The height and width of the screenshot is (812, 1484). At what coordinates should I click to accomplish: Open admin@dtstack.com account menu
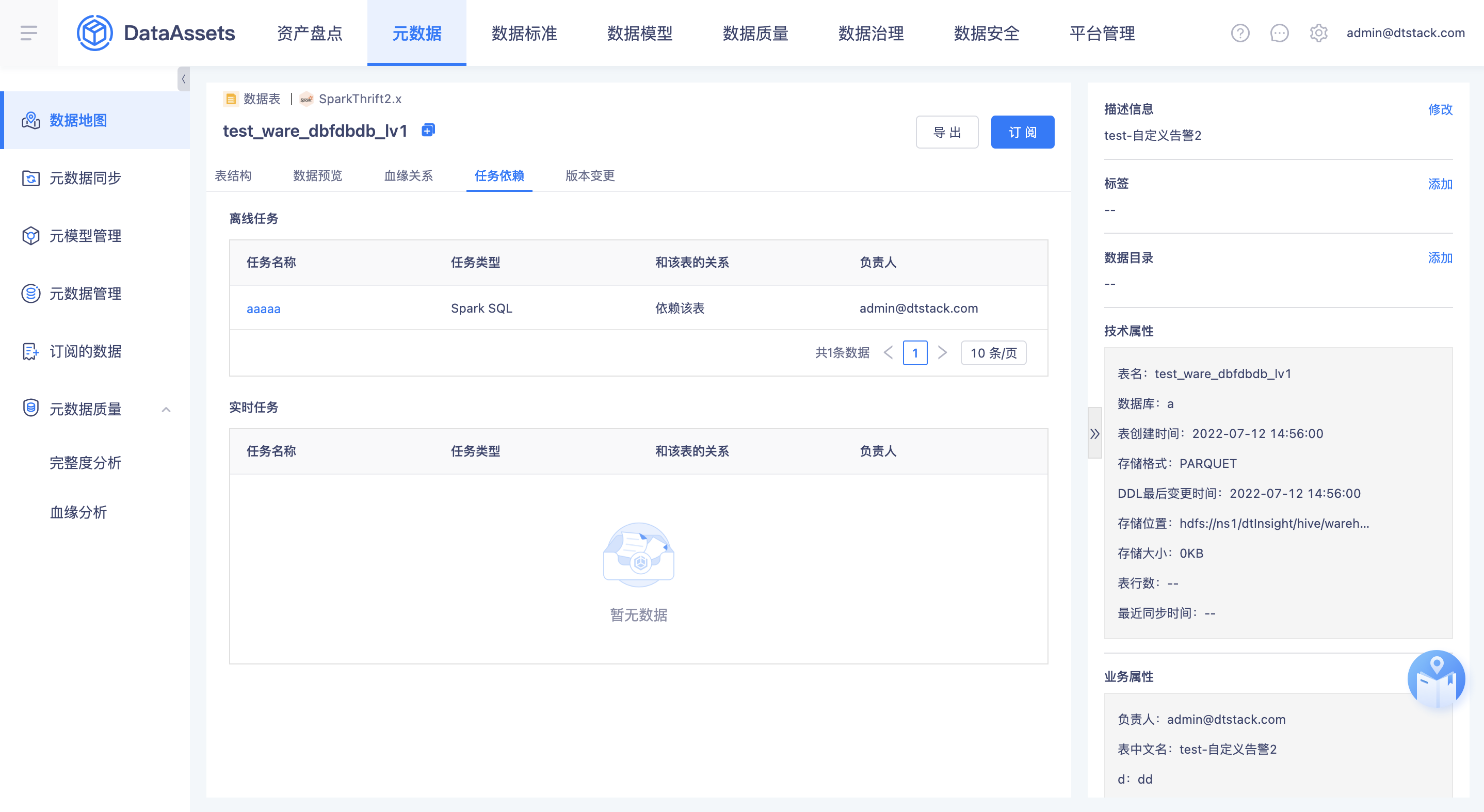pyautogui.click(x=1406, y=33)
